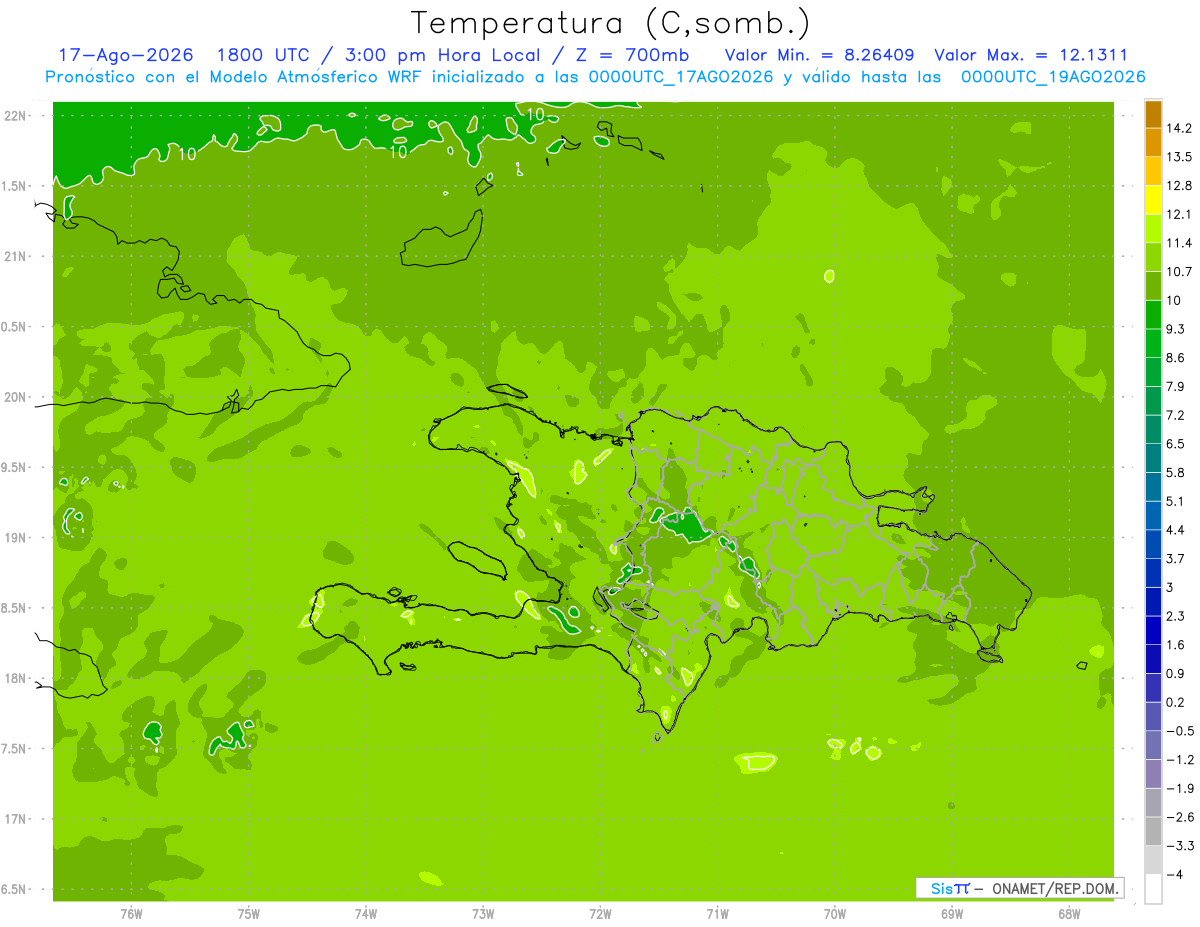1200x927 pixels.
Task: Click the "74W" longitude label
Action: [x=365, y=913]
